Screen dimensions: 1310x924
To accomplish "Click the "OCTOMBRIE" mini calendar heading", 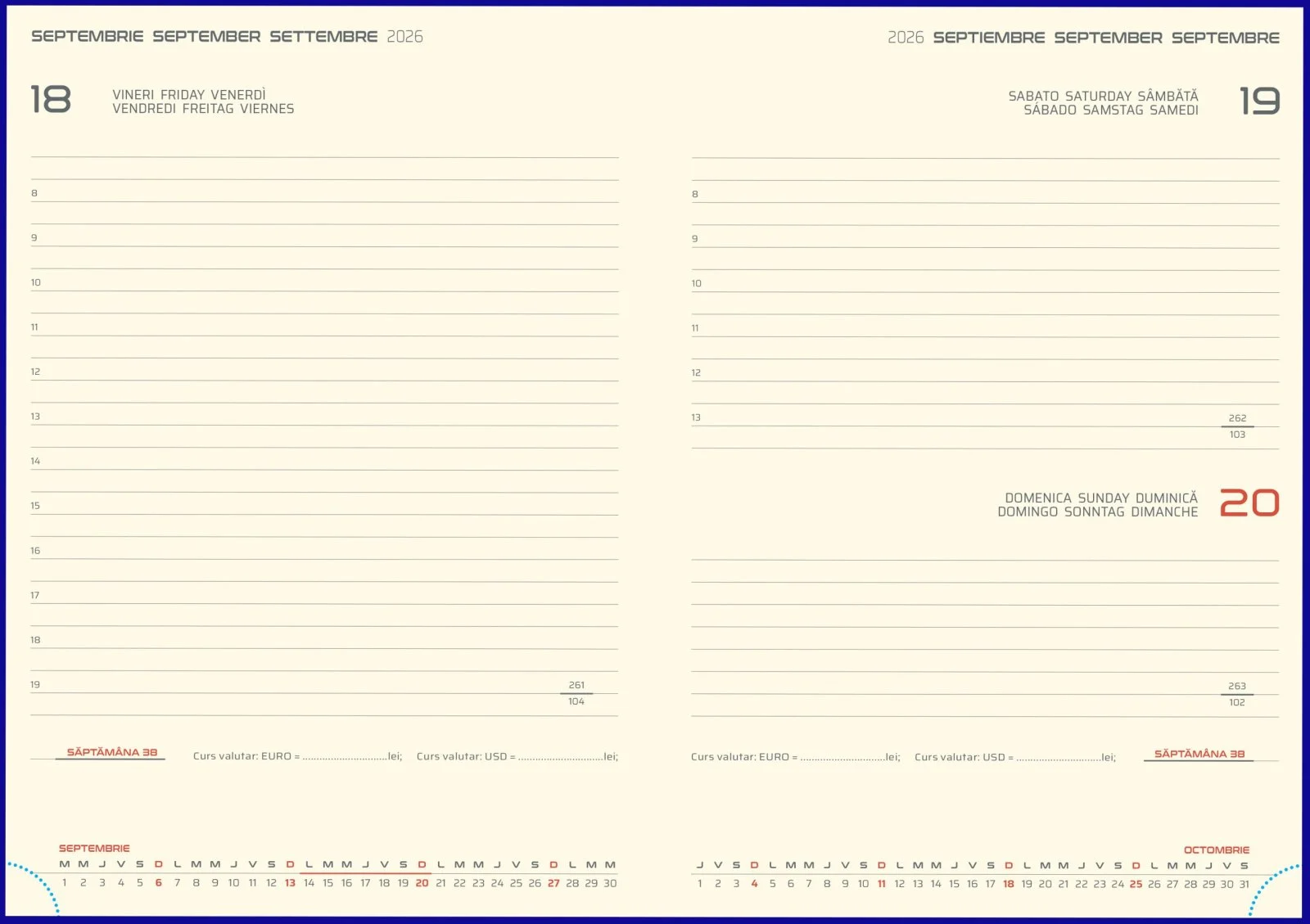I will pos(1216,849).
